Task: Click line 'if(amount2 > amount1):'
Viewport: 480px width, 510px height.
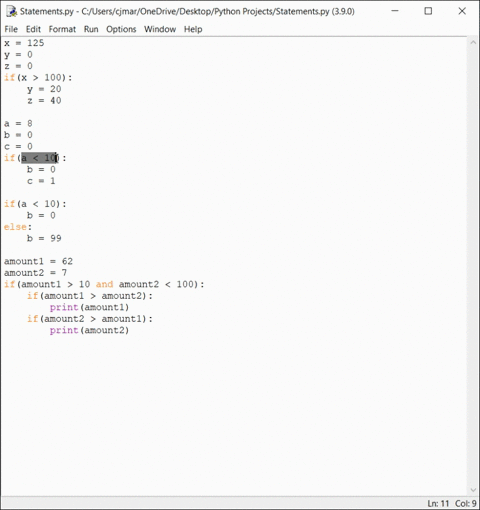Action: 90,319
